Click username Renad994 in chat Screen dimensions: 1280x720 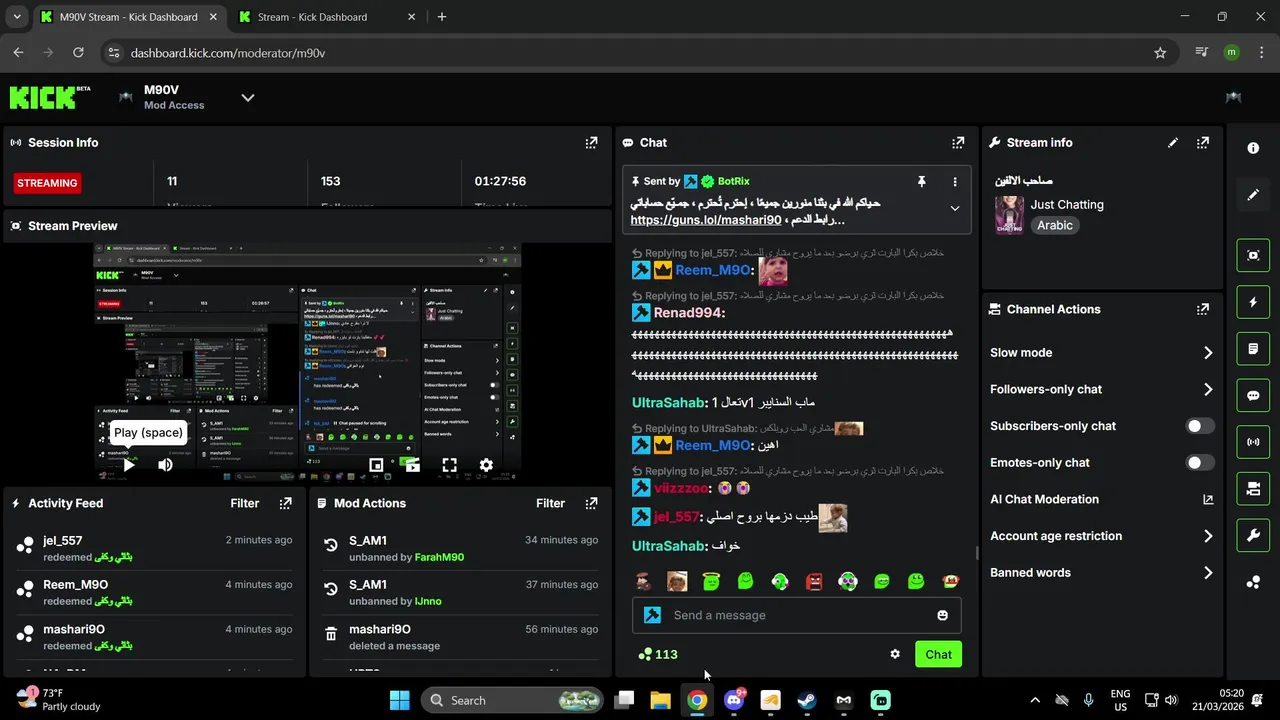pos(688,313)
